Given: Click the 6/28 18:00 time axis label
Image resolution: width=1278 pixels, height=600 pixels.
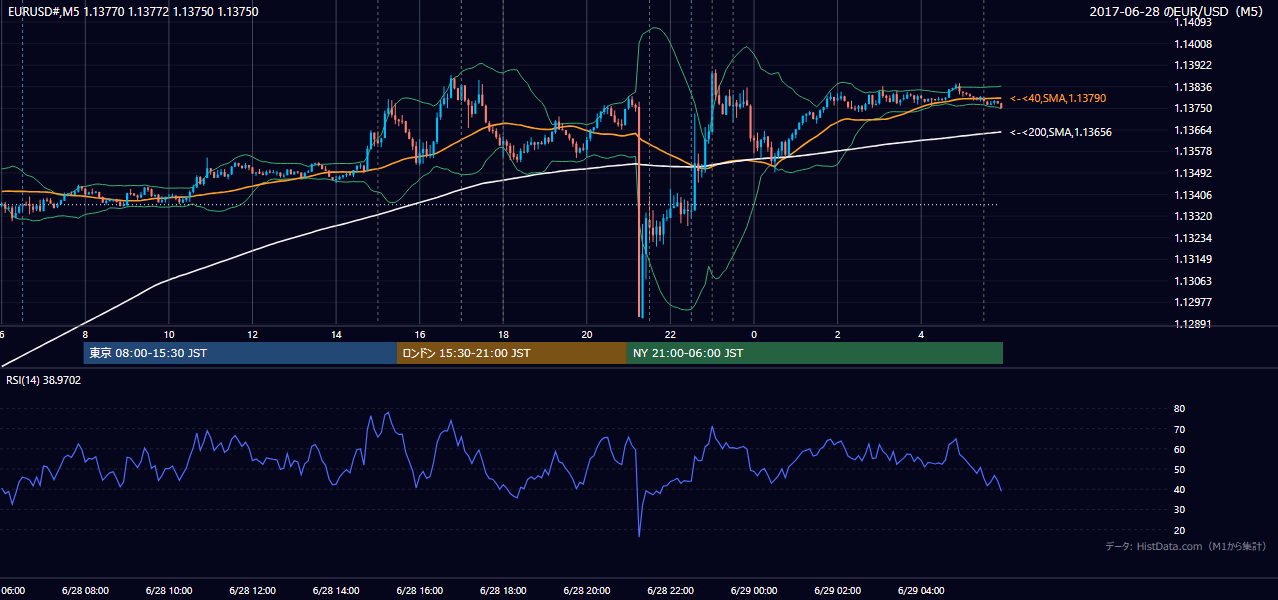Looking at the screenshot, I should tap(503, 591).
